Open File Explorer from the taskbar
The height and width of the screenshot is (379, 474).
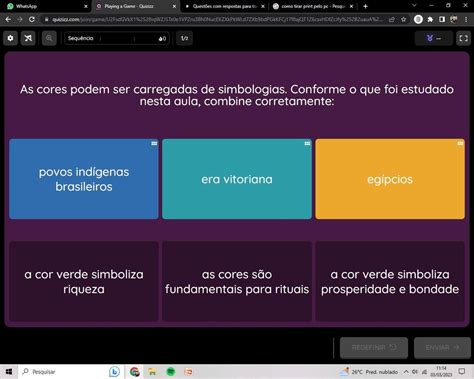152,371
